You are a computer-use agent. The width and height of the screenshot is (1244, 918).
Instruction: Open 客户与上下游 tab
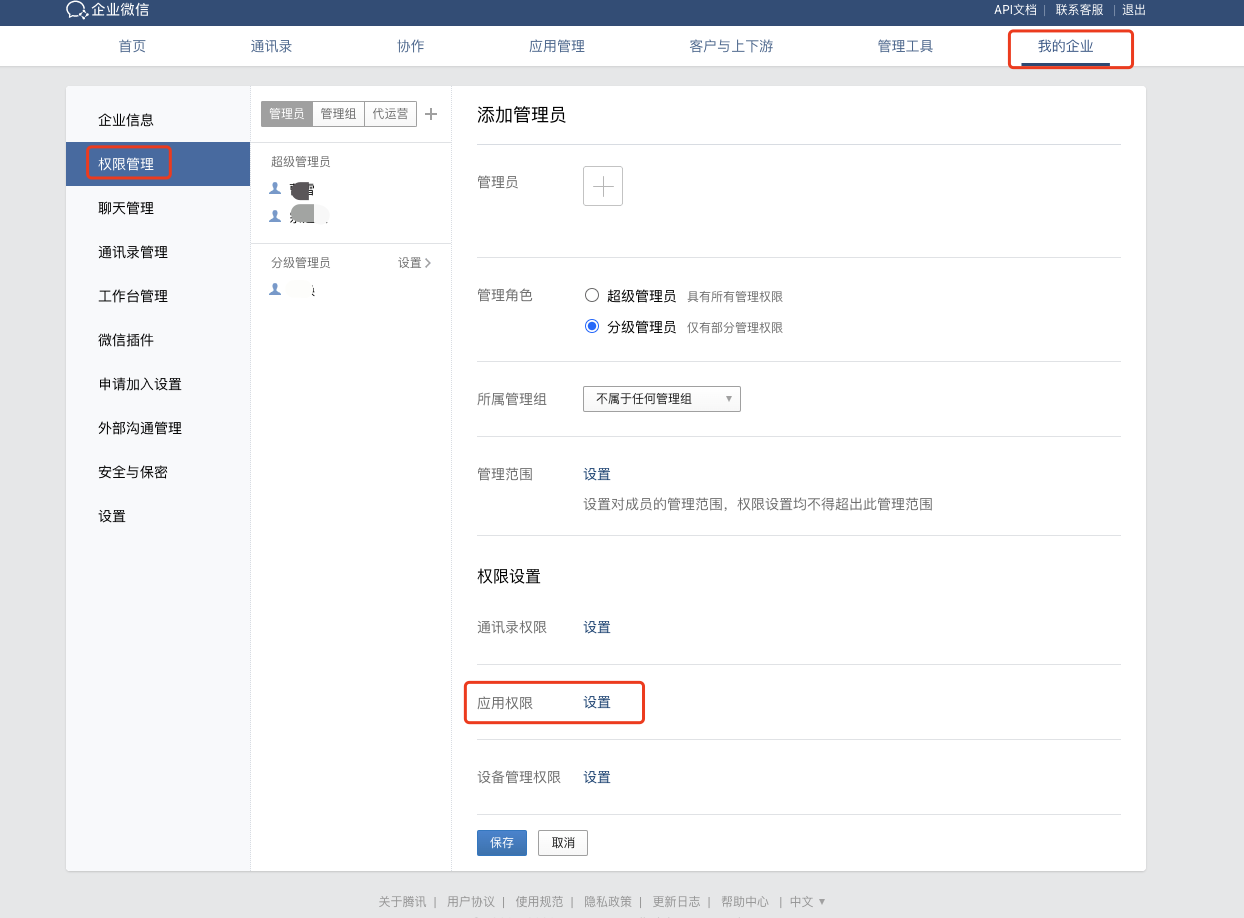click(731, 46)
